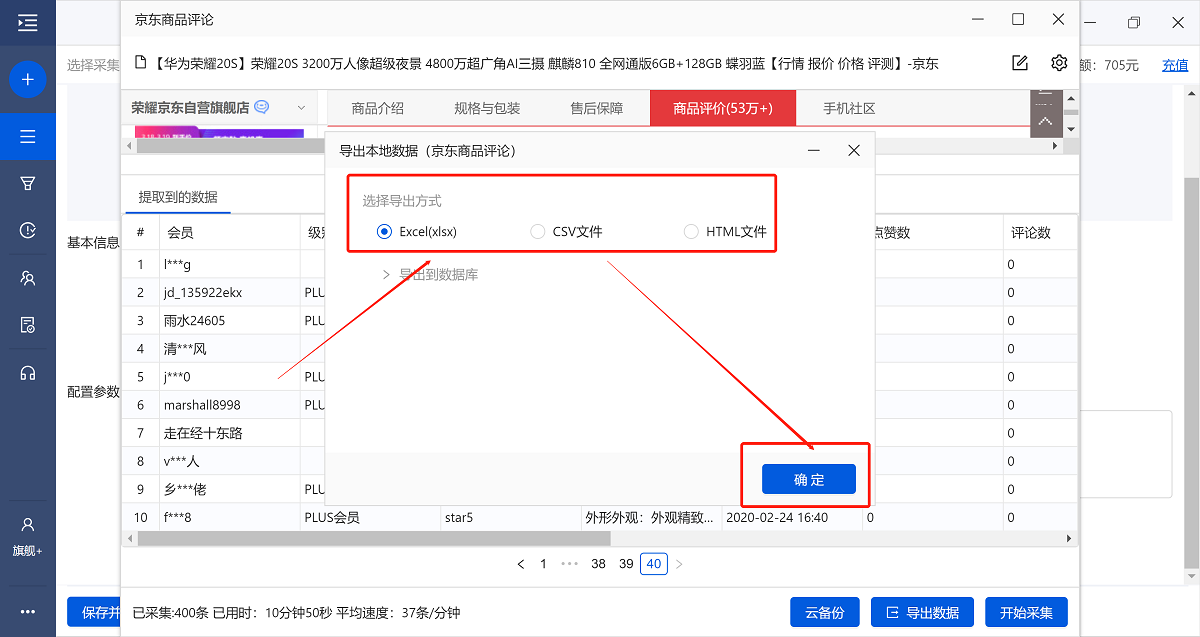Minimize the 导出本地数据 dialog
The image size is (1200, 637).
[814, 151]
